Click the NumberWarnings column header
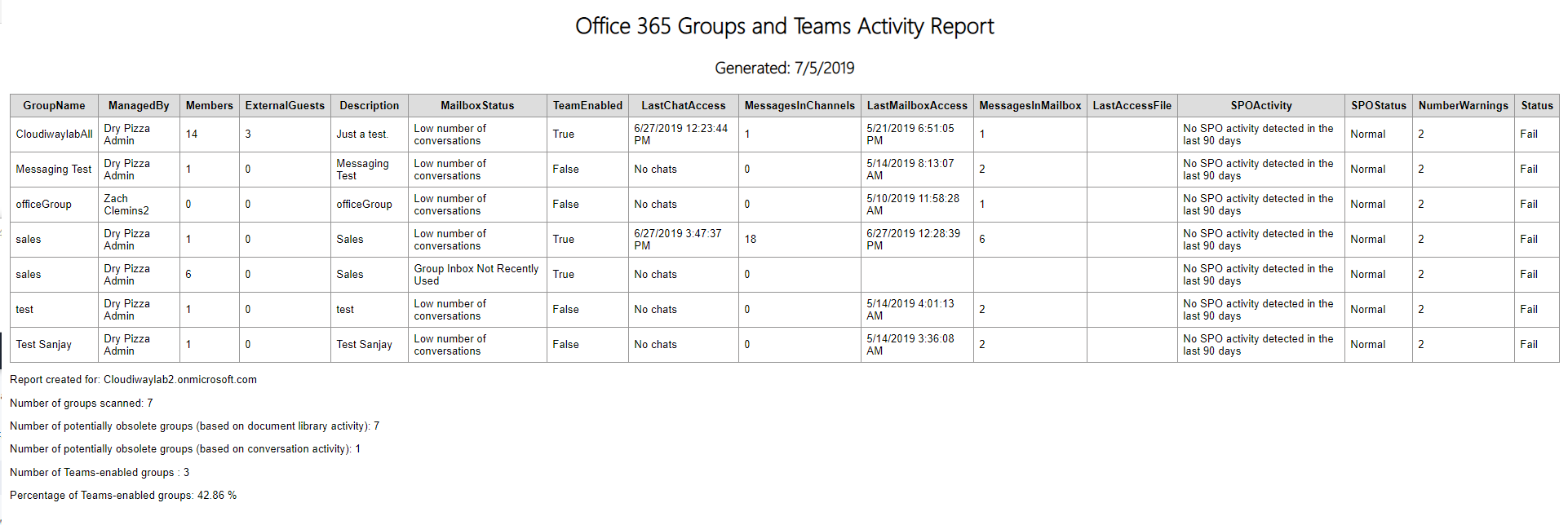This screenshot has height=525, width=1568. (1463, 105)
